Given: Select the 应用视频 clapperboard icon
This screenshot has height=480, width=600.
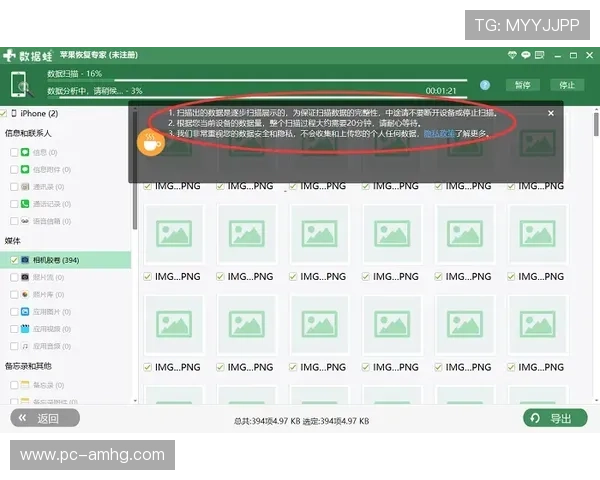Looking at the screenshot, I should [25, 329].
